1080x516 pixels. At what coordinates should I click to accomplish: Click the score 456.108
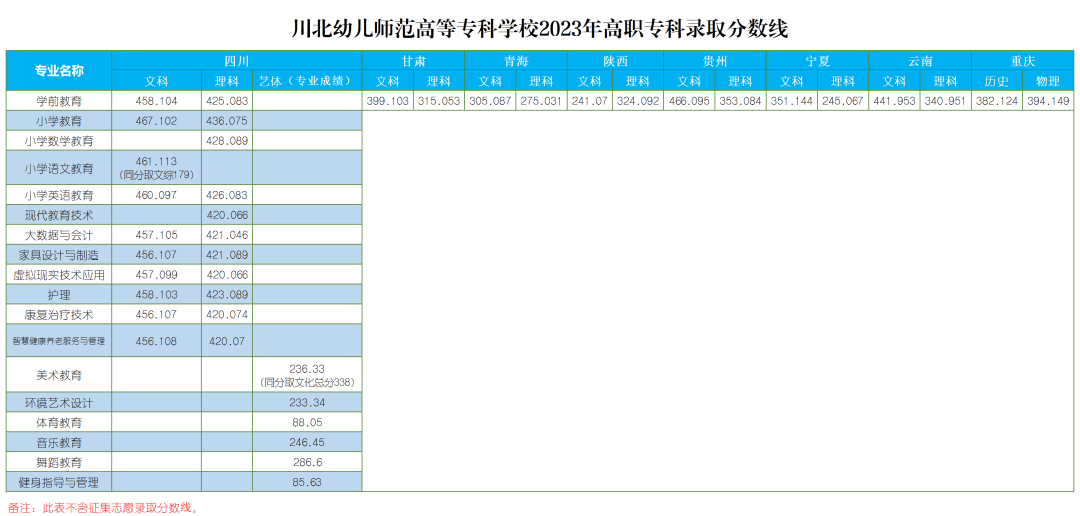pyautogui.click(x=157, y=341)
